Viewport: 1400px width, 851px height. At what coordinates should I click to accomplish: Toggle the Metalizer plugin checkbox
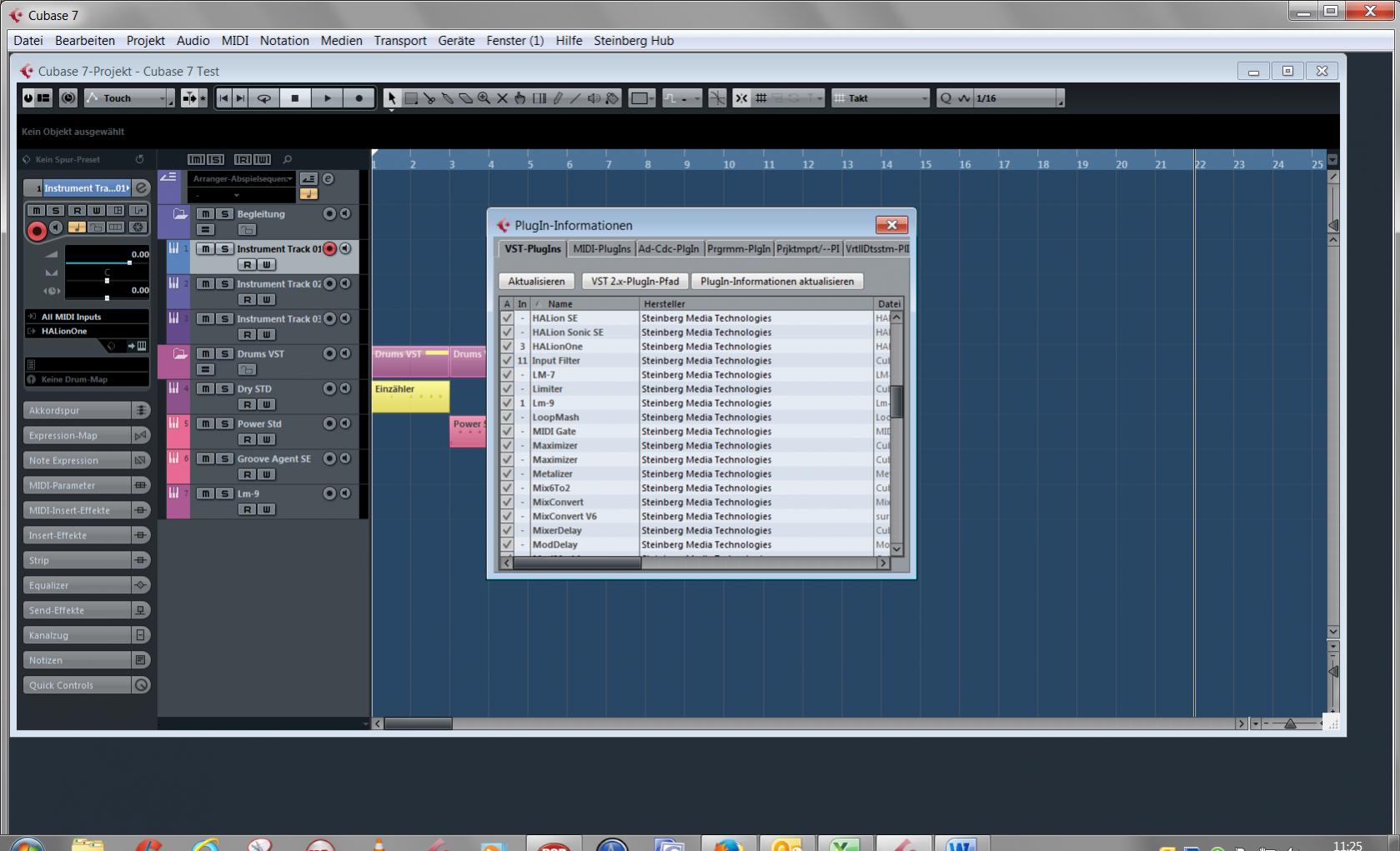click(x=507, y=474)
